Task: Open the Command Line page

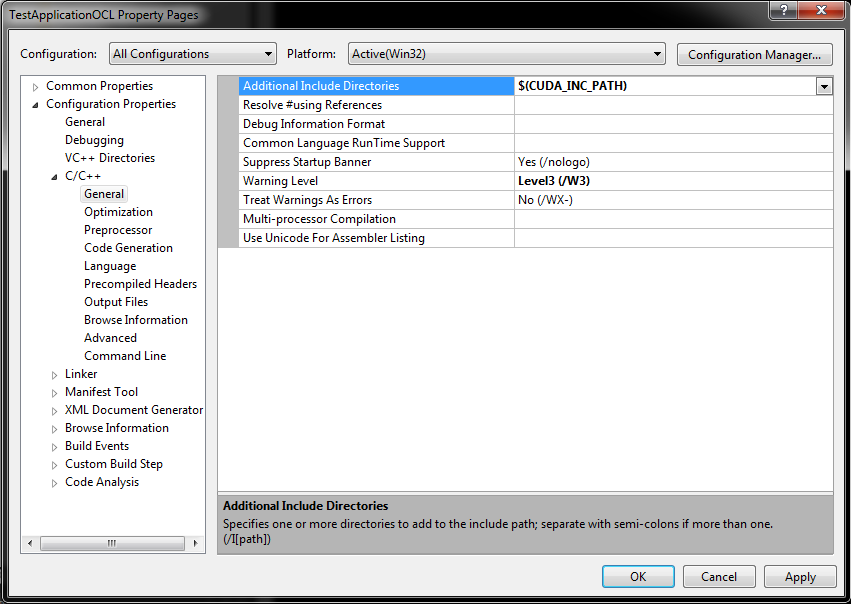Action: coord(125,355)
